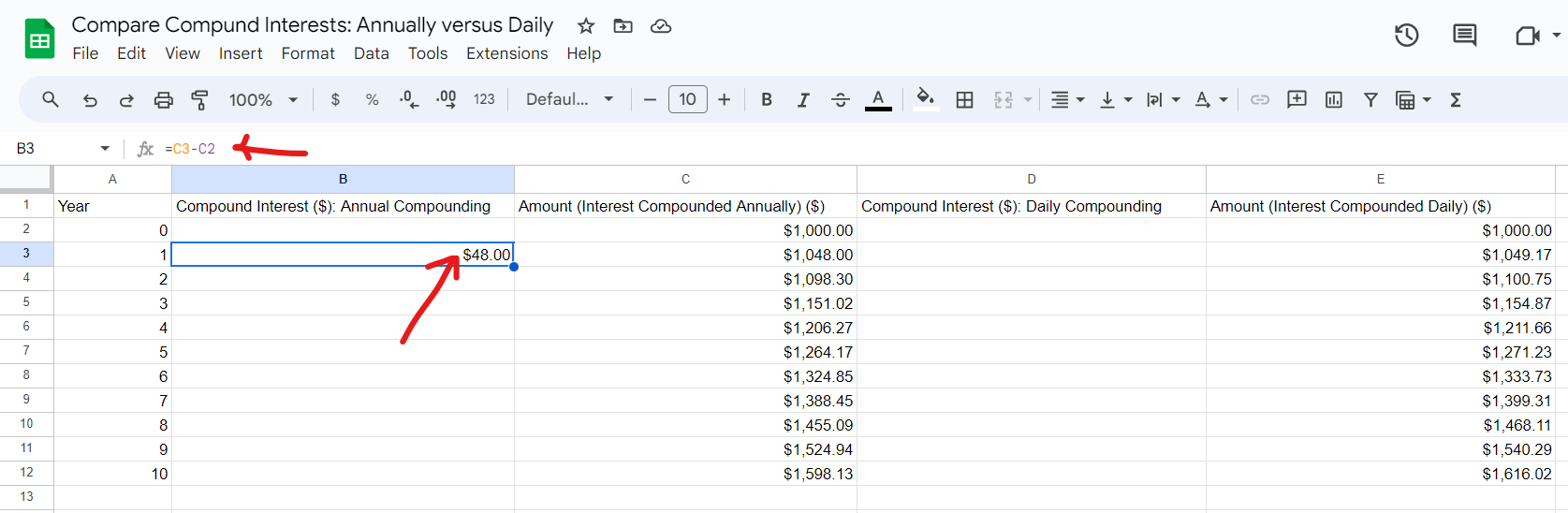This screenshot has height=513, width=1568.
Task: Print the spreadsheet
Action: (x=164, y=100)
